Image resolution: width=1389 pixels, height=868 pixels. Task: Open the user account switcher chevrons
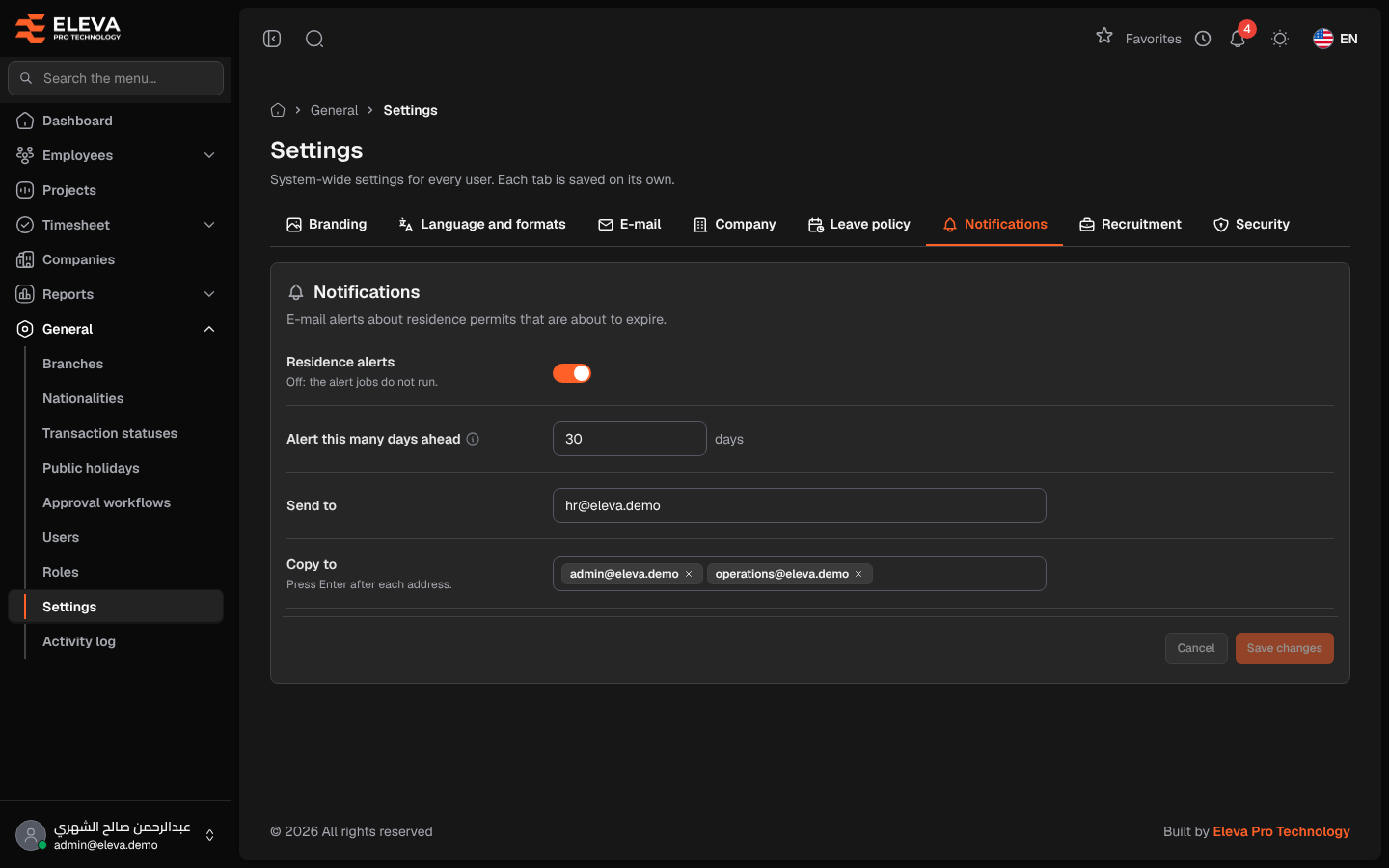(x=209, y=835)
